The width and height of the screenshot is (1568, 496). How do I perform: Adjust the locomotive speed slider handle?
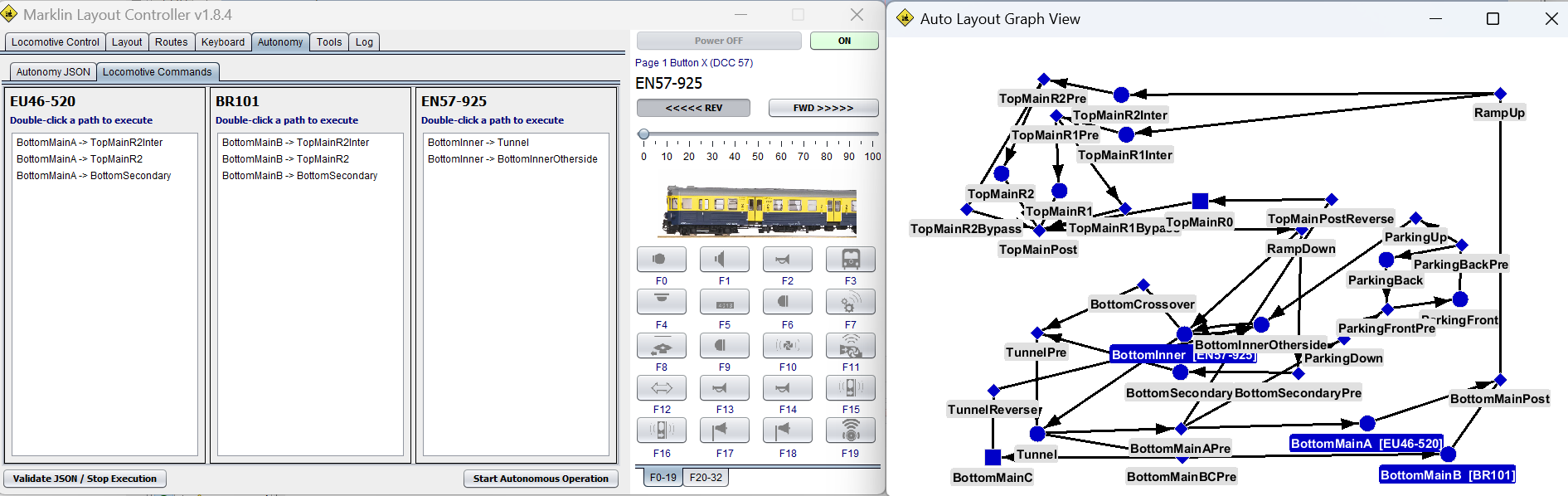643,134
